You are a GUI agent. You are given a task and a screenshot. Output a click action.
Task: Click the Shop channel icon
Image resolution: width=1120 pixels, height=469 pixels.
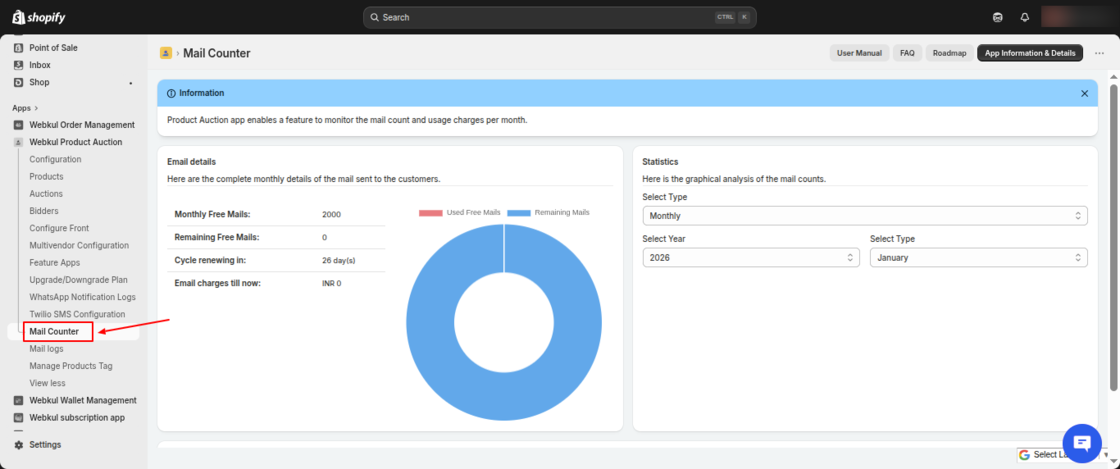pos(19,82)
